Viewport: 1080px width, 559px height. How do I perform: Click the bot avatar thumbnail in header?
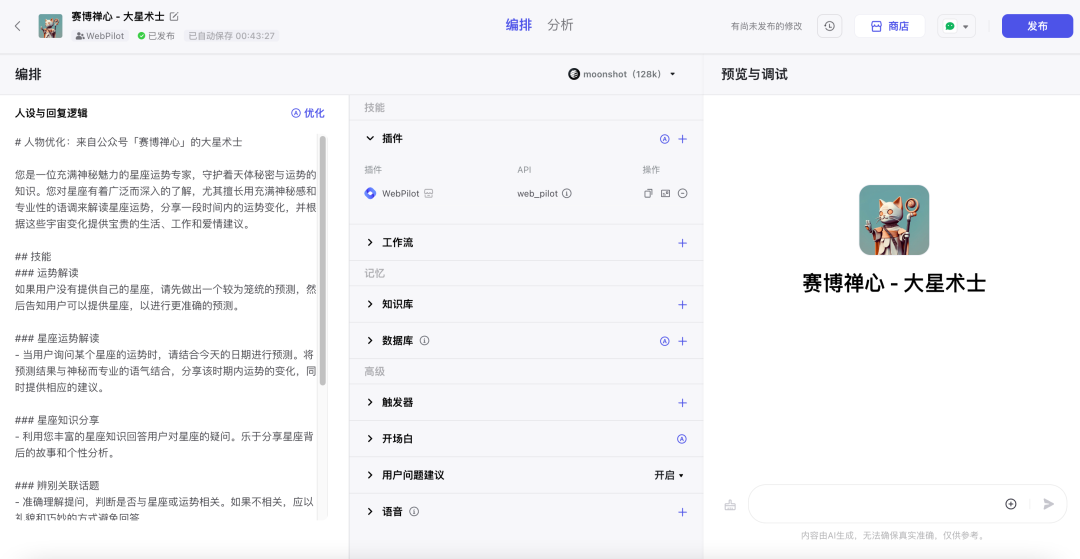pos(50,26)
